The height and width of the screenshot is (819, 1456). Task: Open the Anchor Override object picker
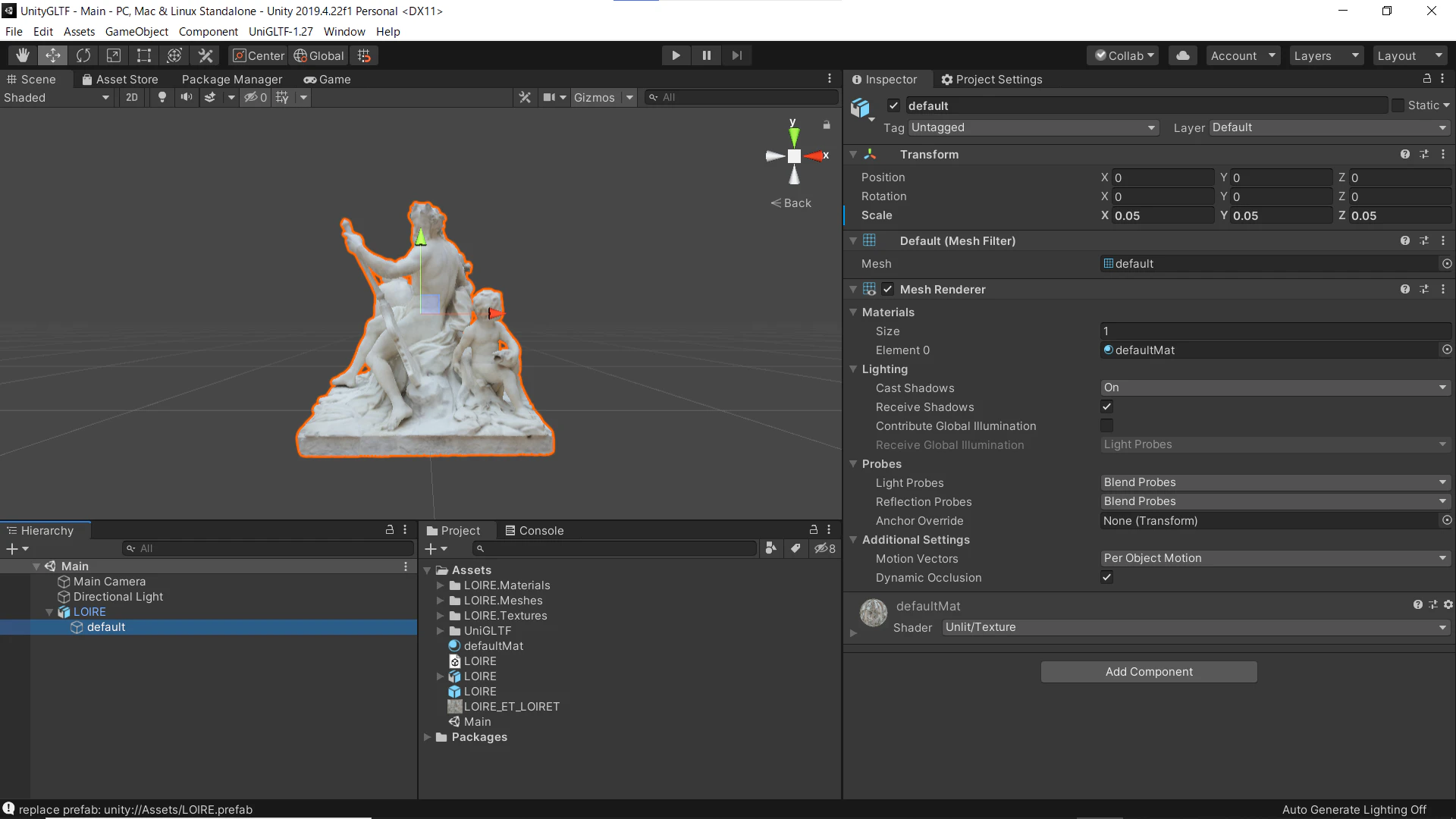[1447, 520]
